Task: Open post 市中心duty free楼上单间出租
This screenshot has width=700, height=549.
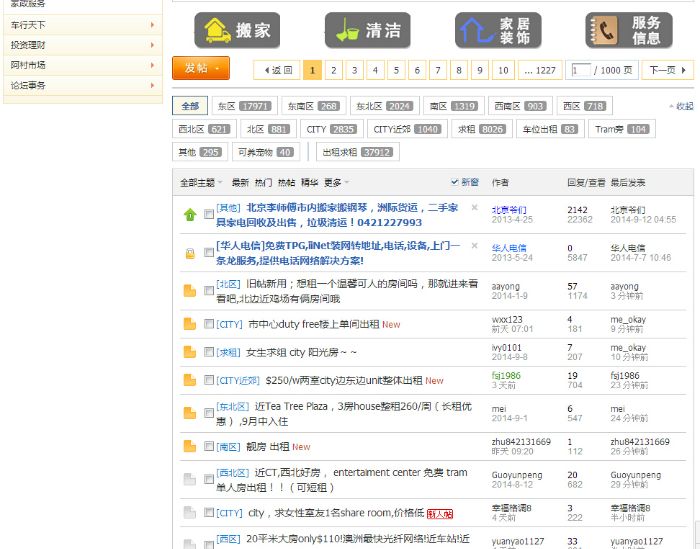Action: (314, 324)
